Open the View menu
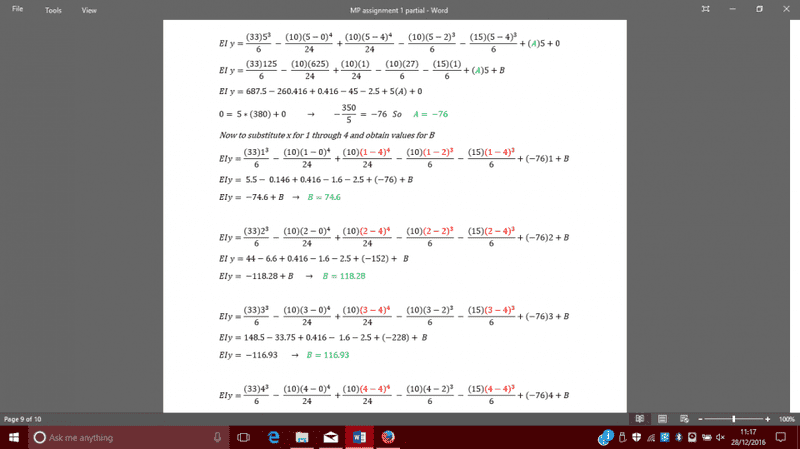This screenshot has height=449, width=800. click(89, 10)
